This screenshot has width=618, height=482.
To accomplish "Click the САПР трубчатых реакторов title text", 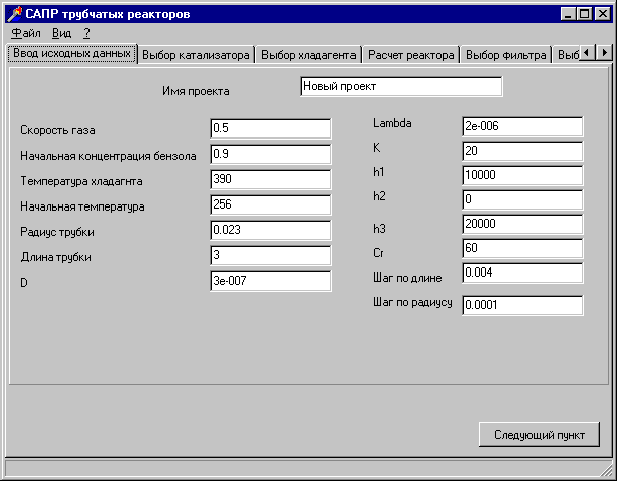I will pyautogui.click(x=108, y=14).
